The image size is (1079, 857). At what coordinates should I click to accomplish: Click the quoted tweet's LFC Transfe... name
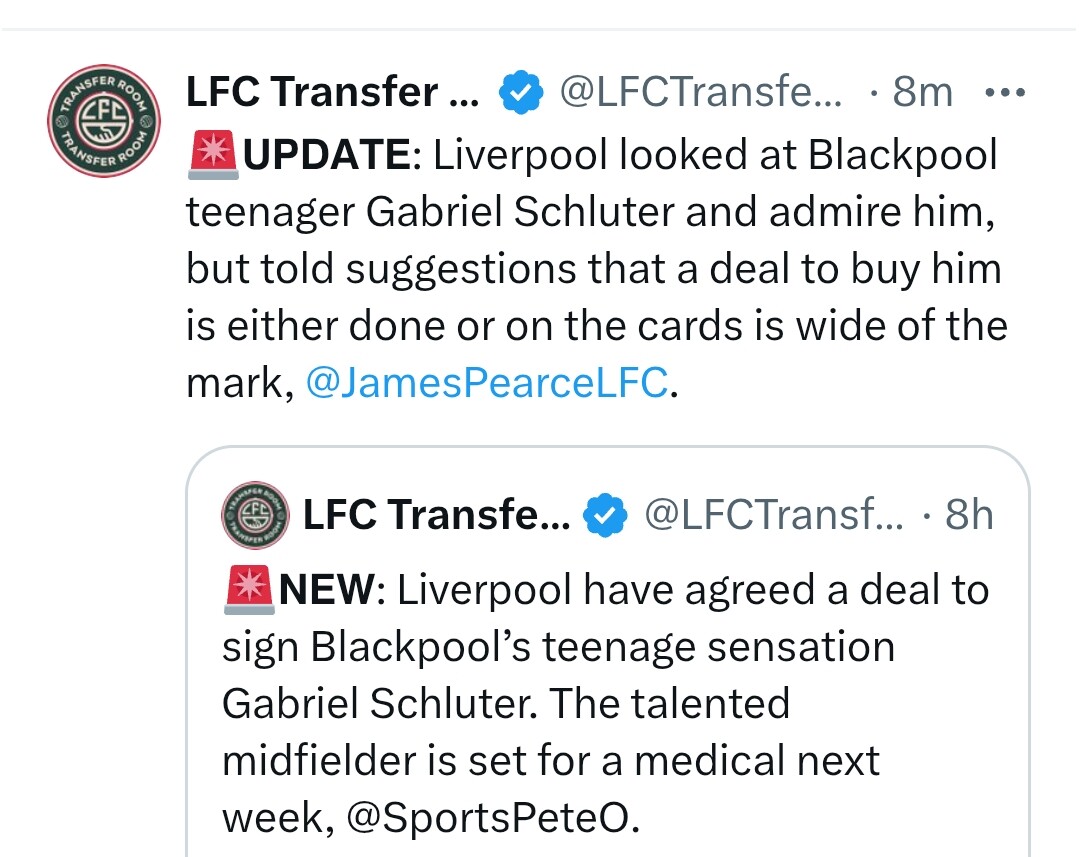coord(436,514)
